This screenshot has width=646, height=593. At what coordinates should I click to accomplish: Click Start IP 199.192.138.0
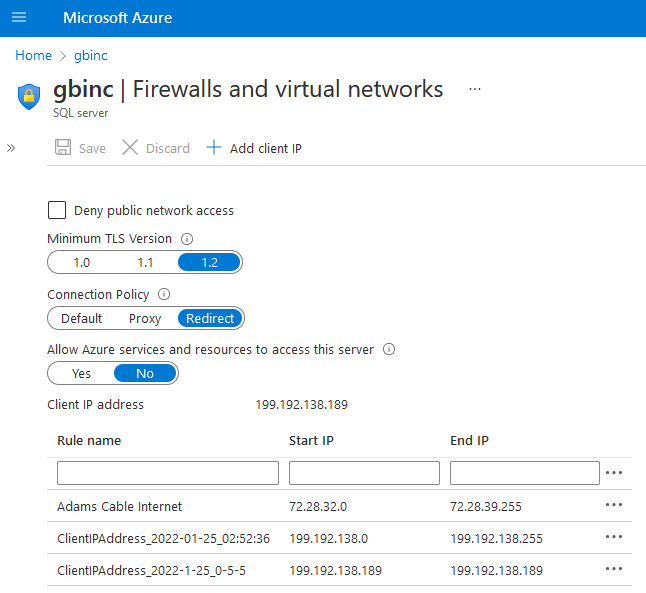coord(329,538)
